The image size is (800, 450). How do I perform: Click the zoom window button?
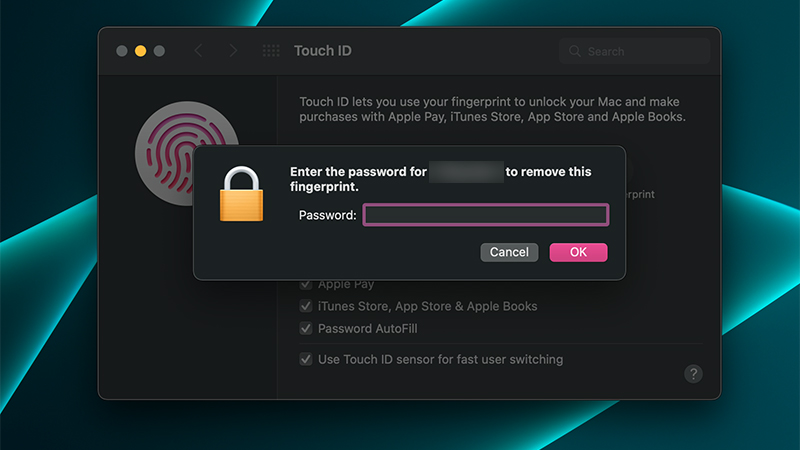(x=158, y=51)
